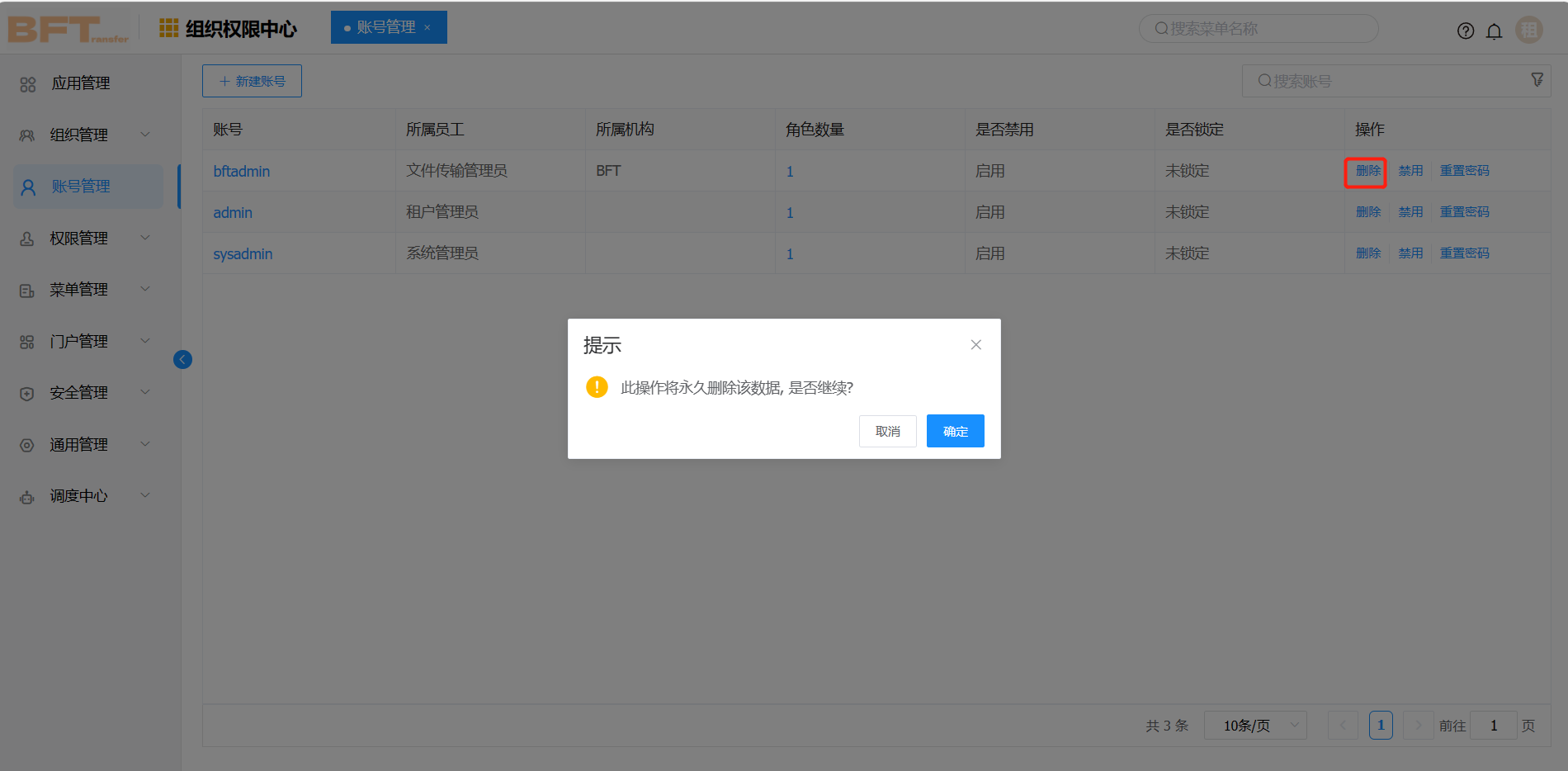Open the 应用管理 sidebar icon

point(27,83)
